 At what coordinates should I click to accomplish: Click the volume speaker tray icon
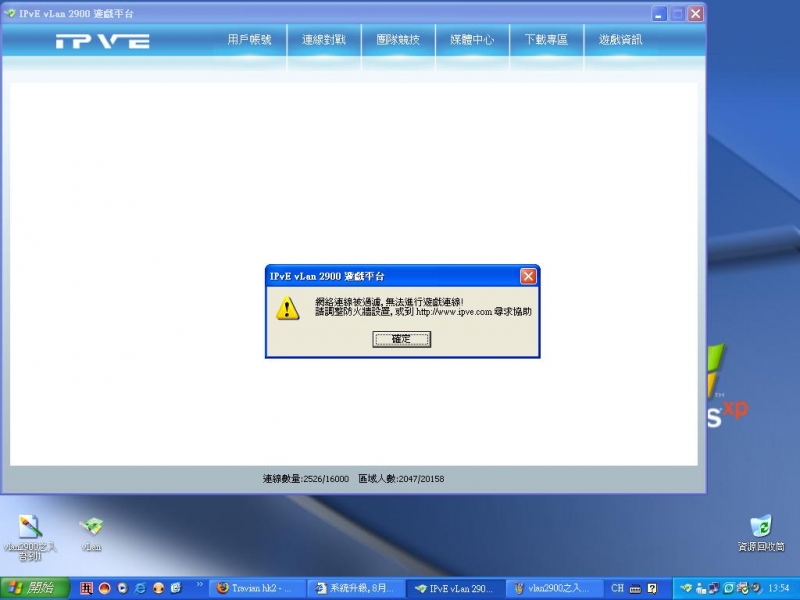point(756,589)
